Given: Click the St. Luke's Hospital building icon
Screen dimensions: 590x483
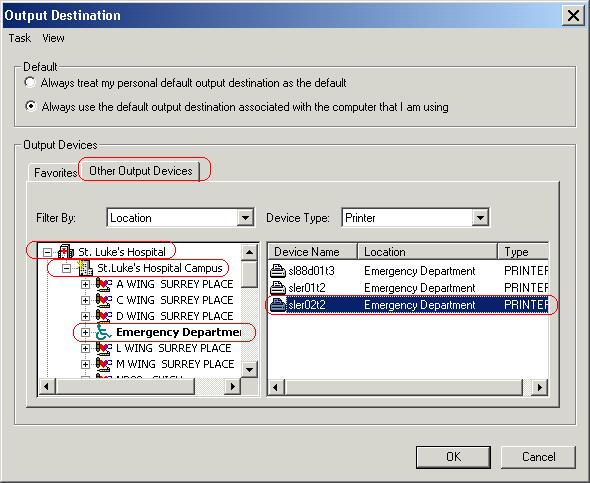Looking at the screenshot, I should 66,251.
